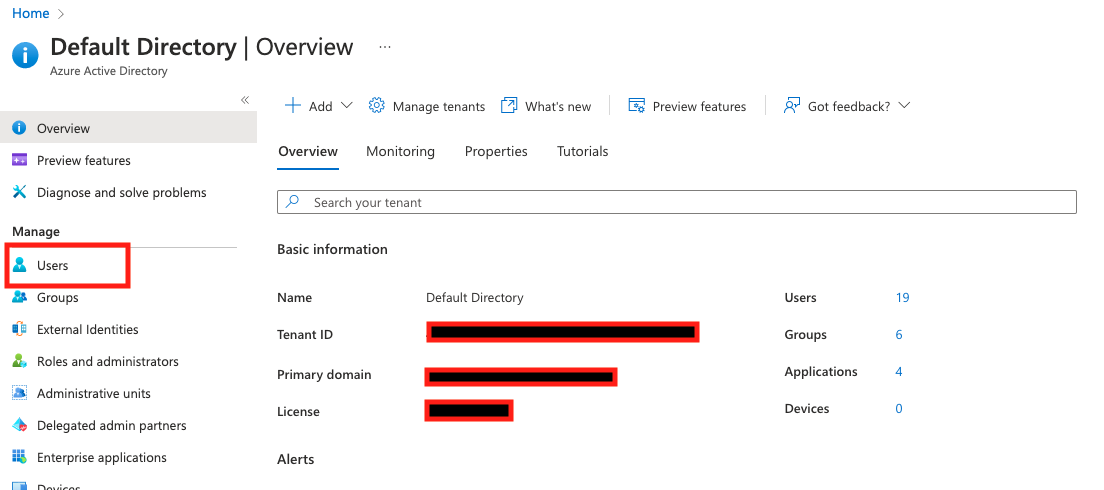Click the magnifier icon in tenant search

294,202
